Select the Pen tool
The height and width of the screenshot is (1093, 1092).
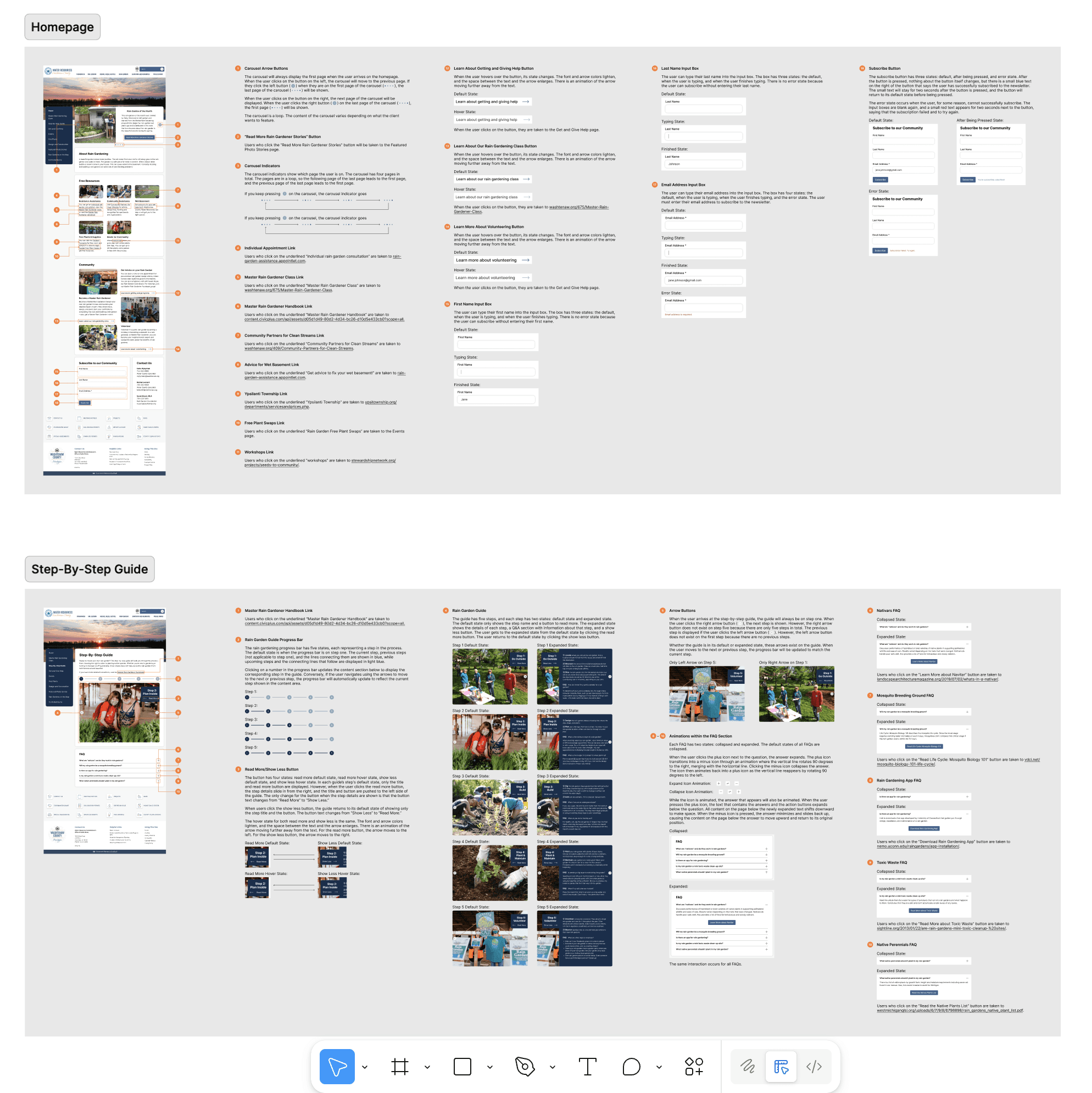525,1067
